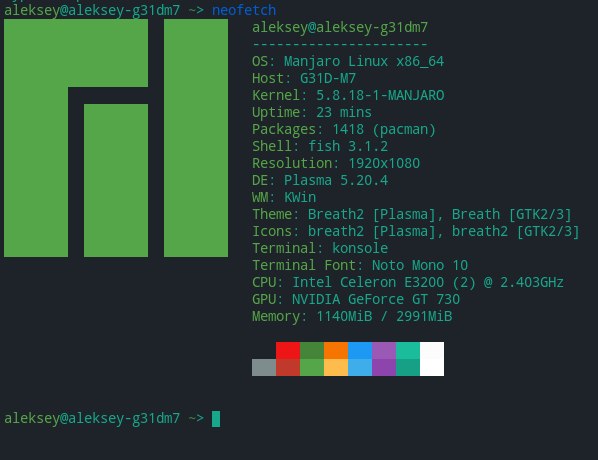Select the 'Terminal Font: Noto Mono 10' line
Image resolution: width=598 pixels, height=460 pixels.
tap(360, 265)
